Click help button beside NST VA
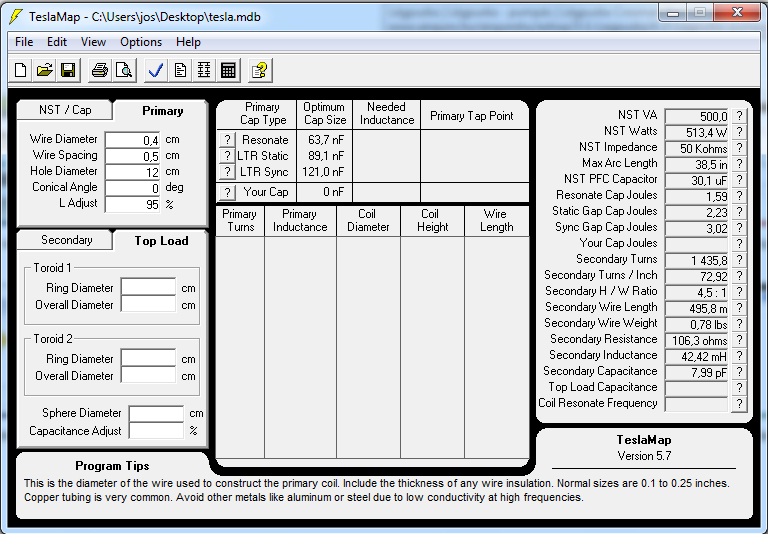The height and width of the screenshot is (550, 768). (739, 116)
